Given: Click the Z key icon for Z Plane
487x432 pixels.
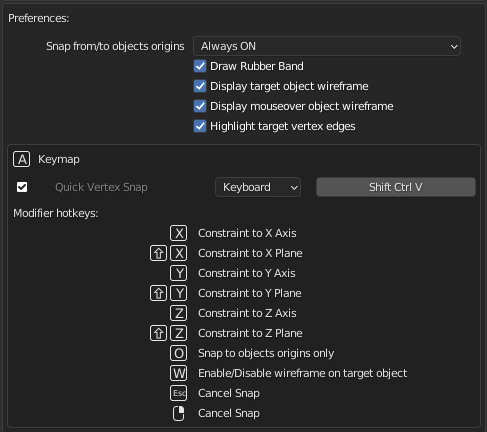Looking at the screenshot, I should [x=179, y=333].
